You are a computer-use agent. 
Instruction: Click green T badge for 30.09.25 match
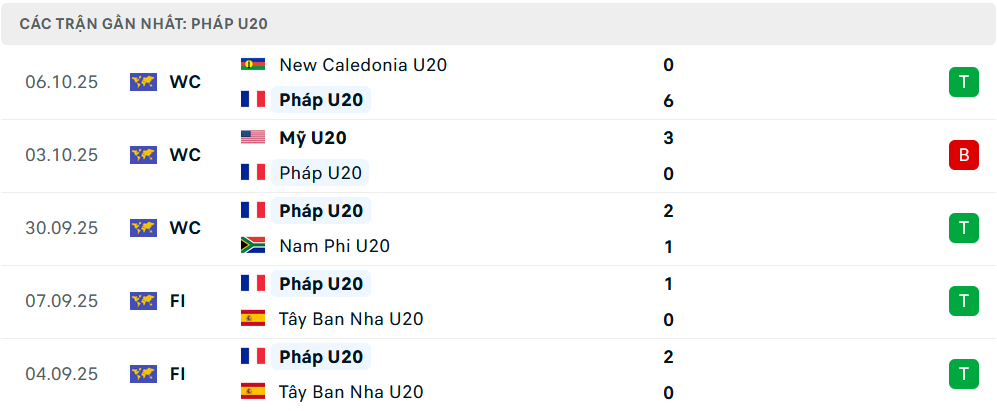point(963,228)
